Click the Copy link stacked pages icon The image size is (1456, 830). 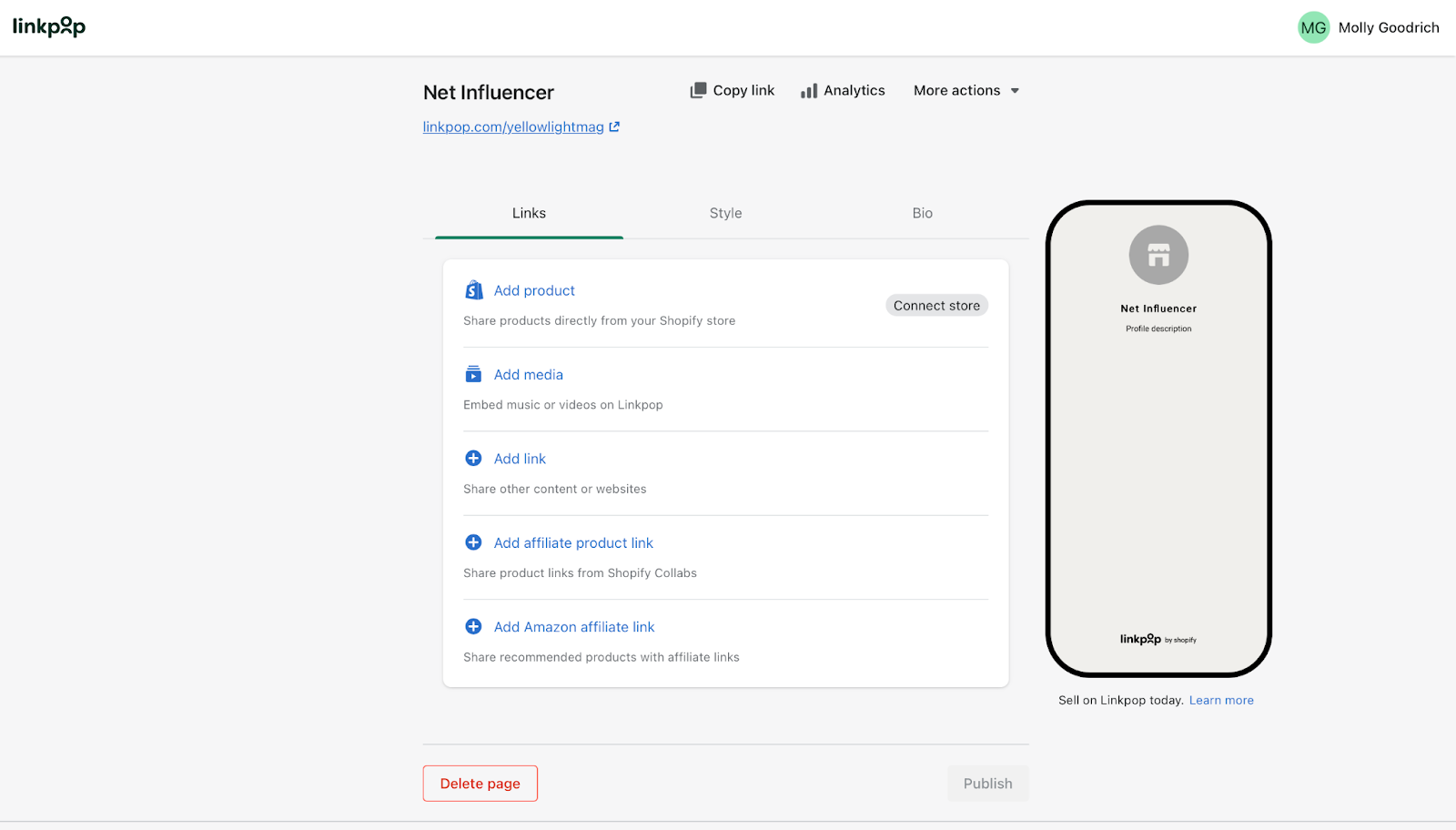[x=698, y=90]
